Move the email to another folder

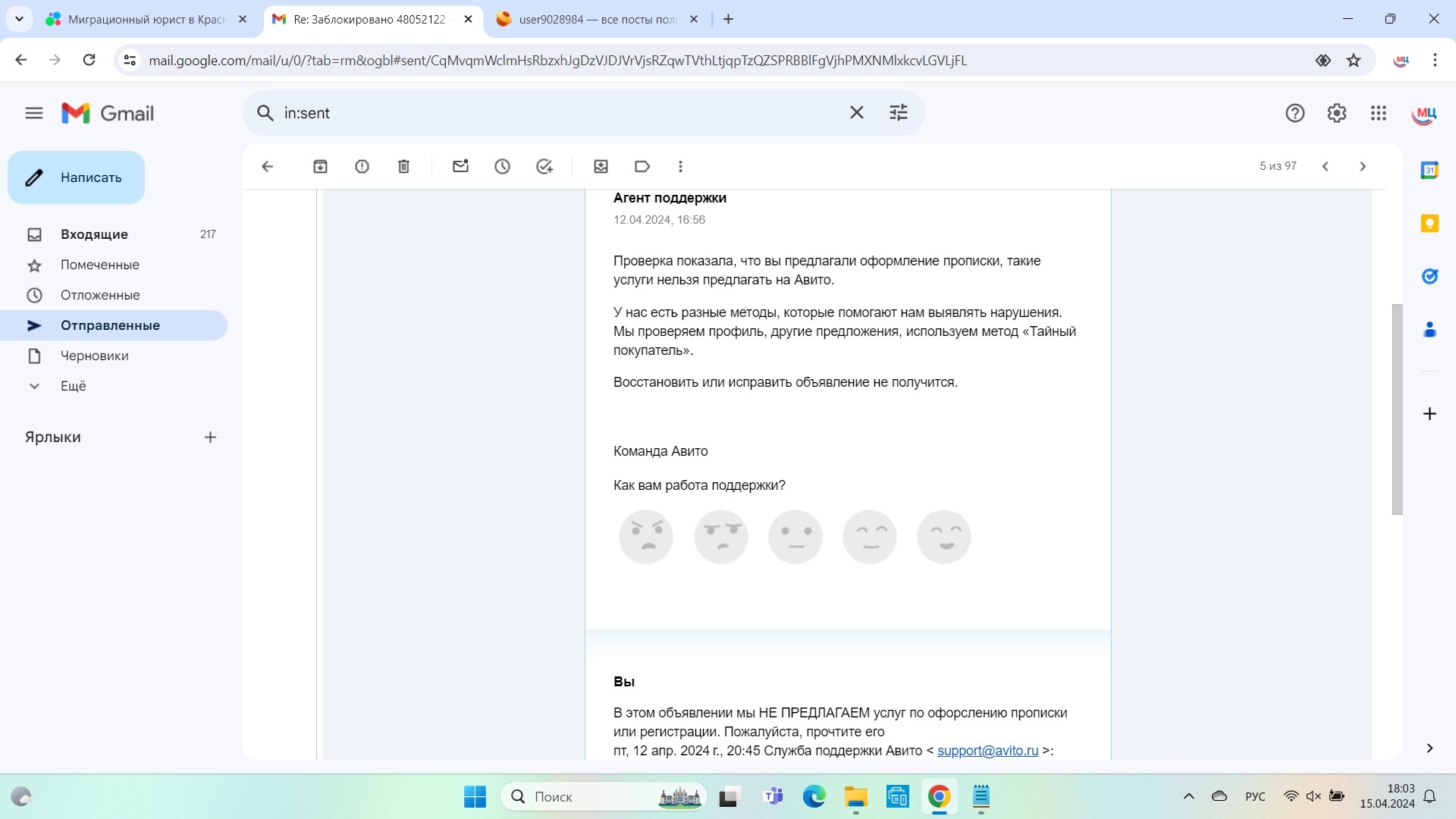pyautogui.click(x=601, y=167)
